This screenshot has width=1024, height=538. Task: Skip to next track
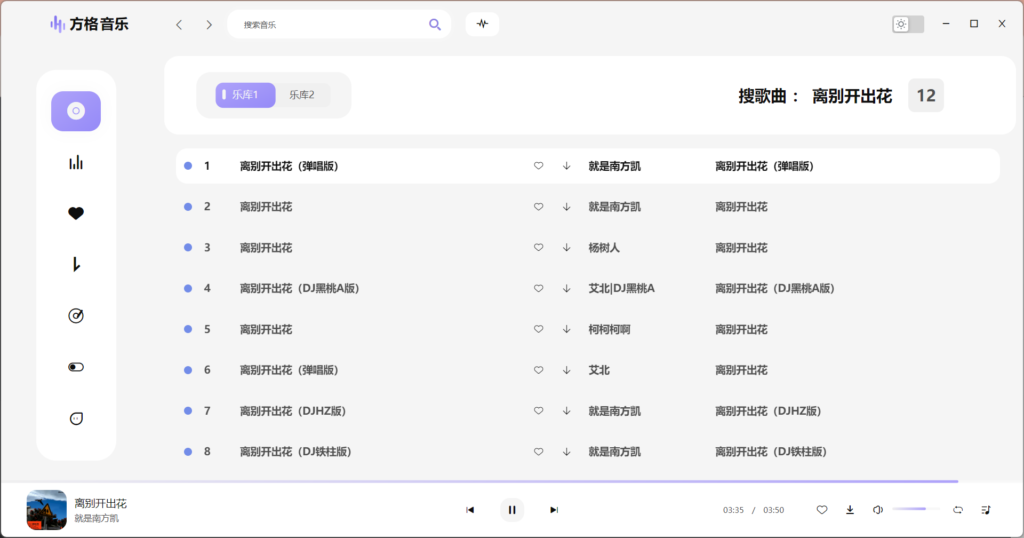[x=554, y=510]
